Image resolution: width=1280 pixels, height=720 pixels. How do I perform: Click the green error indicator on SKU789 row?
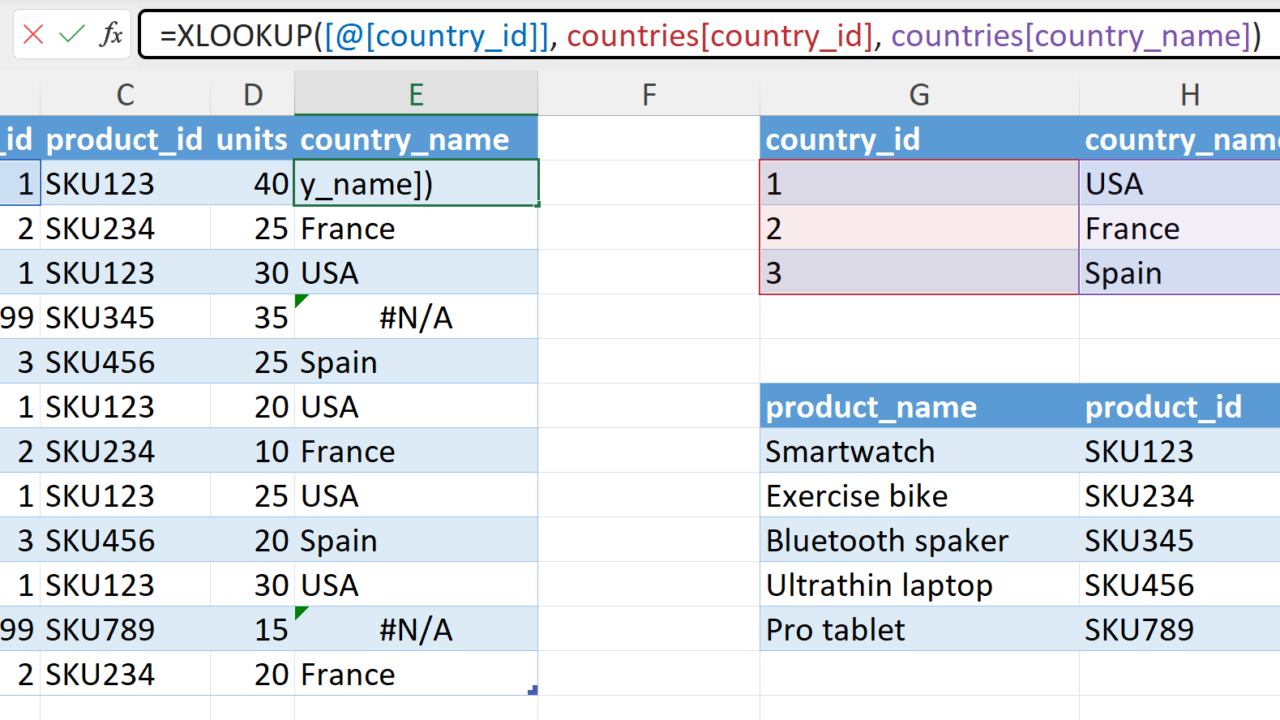(301, 612)
